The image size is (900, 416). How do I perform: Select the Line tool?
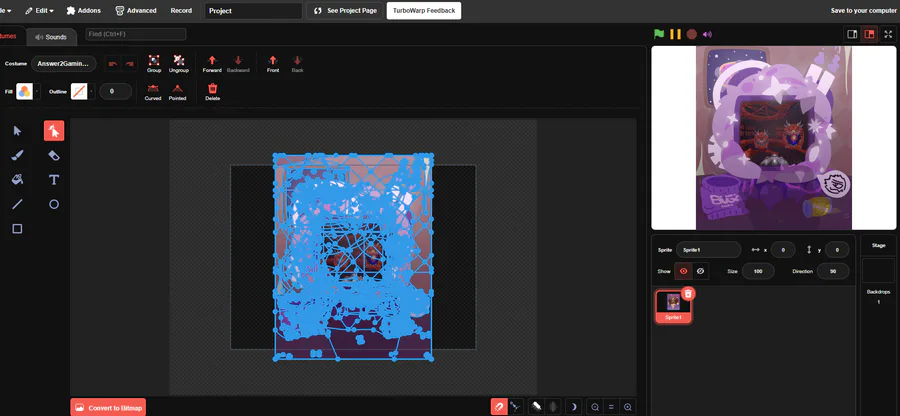17,204
